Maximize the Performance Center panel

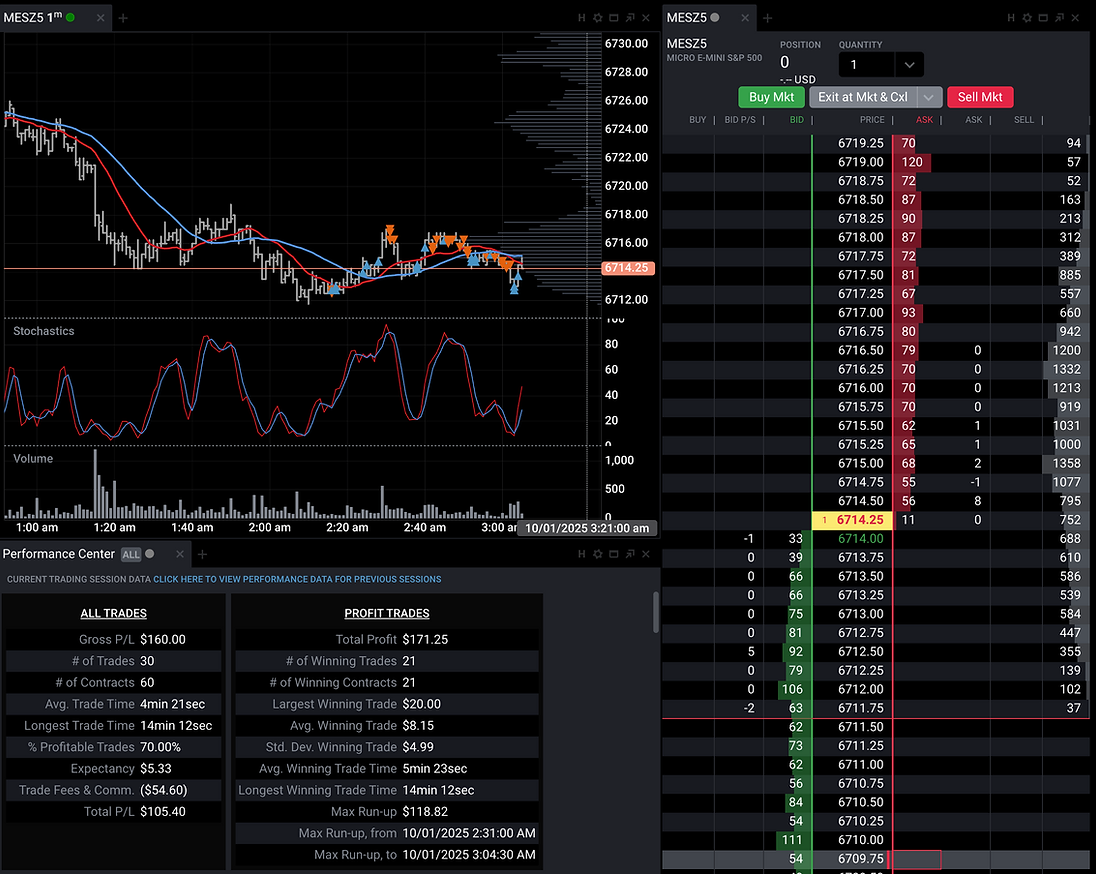tap(614, 554)
